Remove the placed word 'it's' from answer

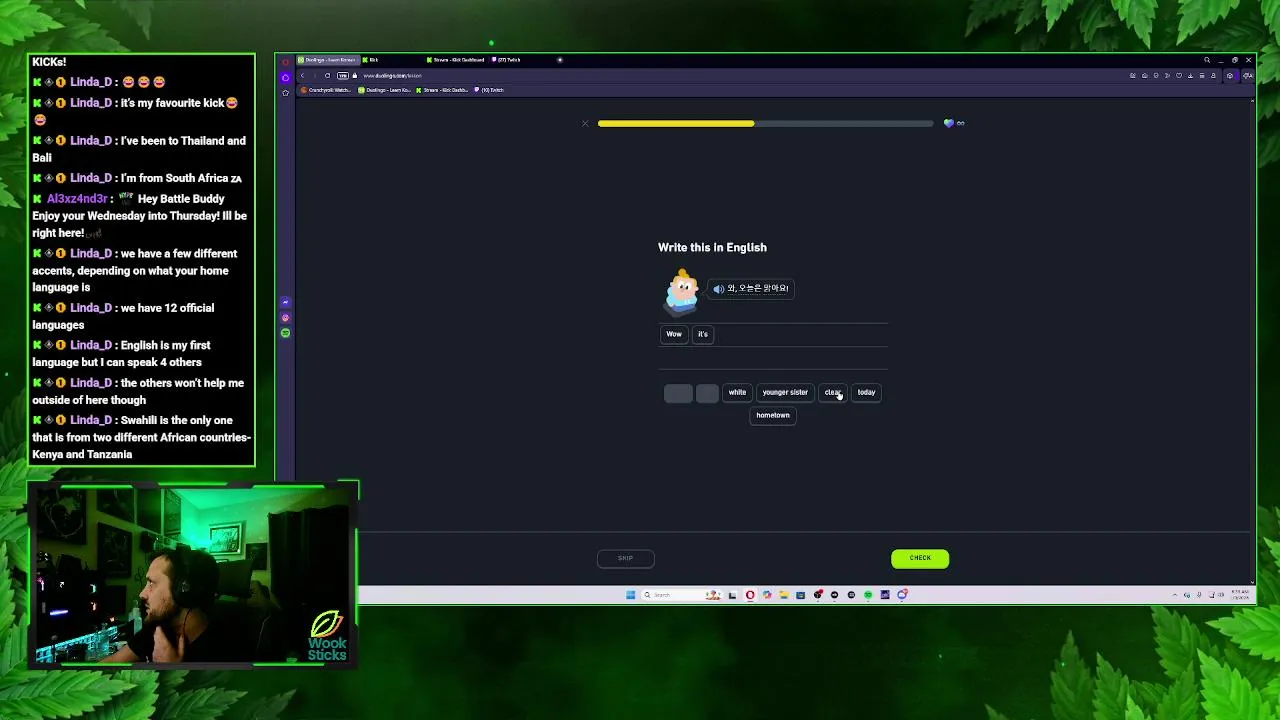point(703,334)
